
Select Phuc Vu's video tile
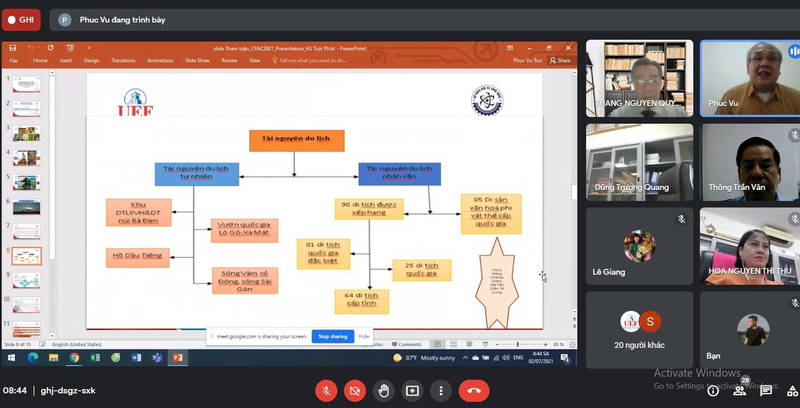pyautogui.click(x=748, y=78)
